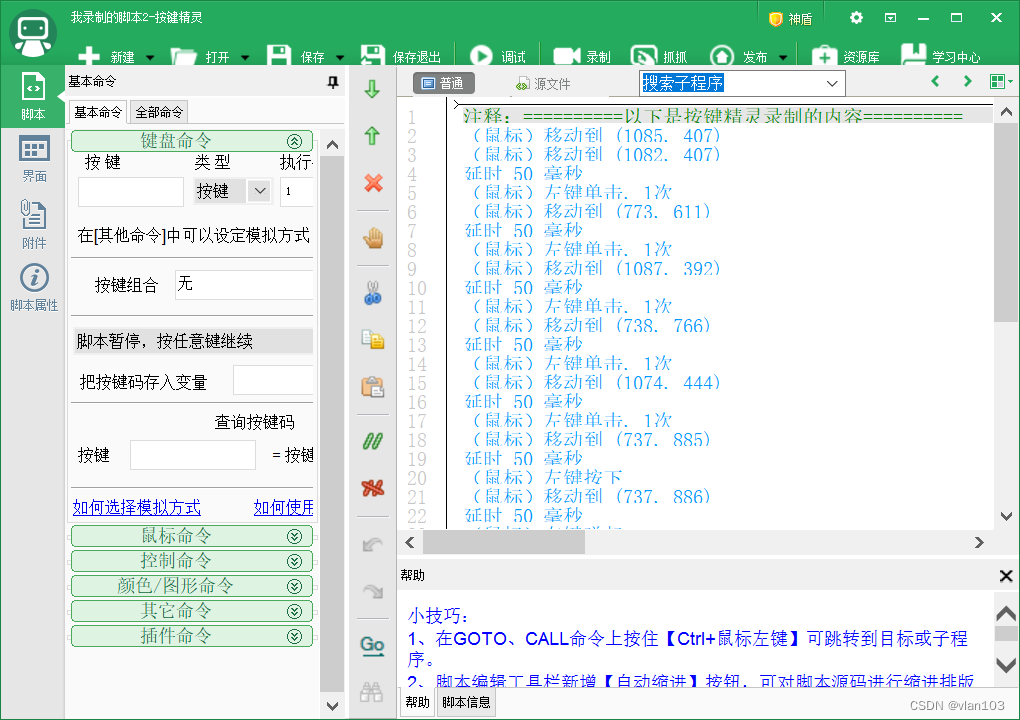Open the 资源库 resource library

pyautogui.click(x=846, y=57)
